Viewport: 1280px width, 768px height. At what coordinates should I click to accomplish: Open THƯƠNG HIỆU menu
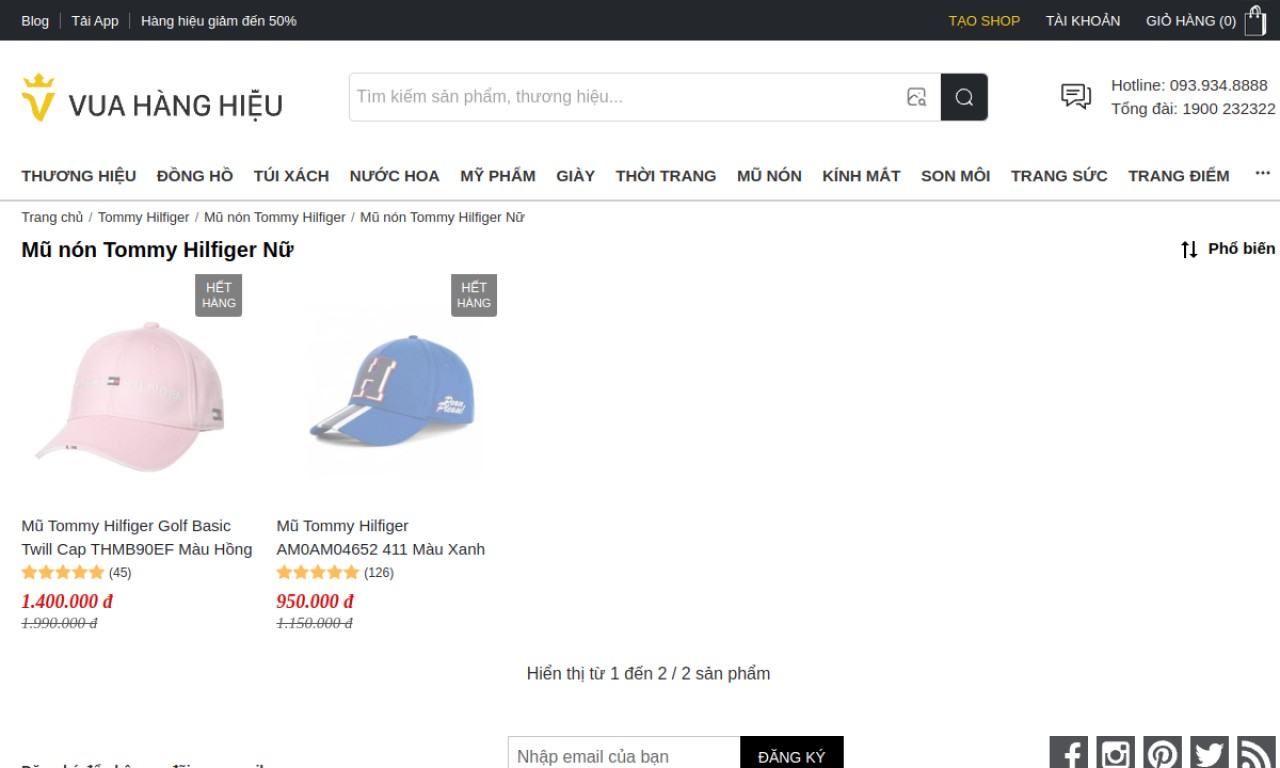79,176
